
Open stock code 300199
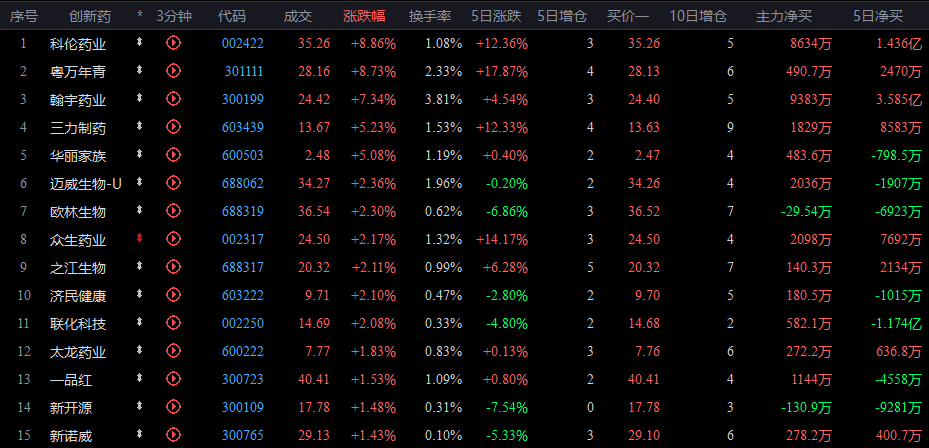(x=243, y=99)
